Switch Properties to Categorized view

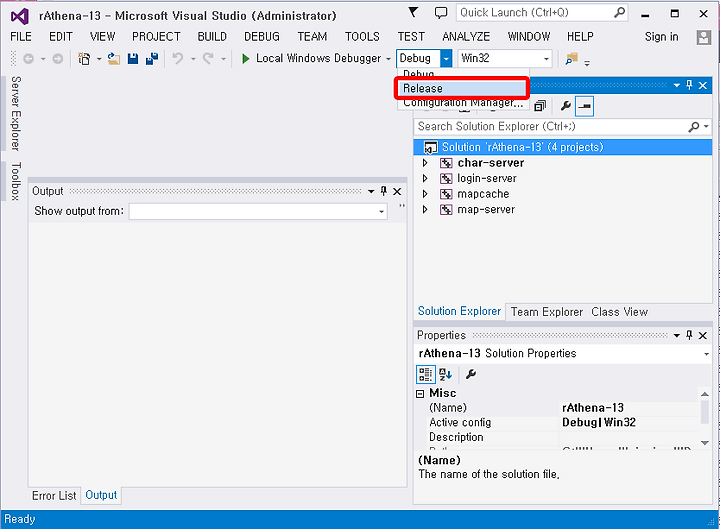point(426,374)
